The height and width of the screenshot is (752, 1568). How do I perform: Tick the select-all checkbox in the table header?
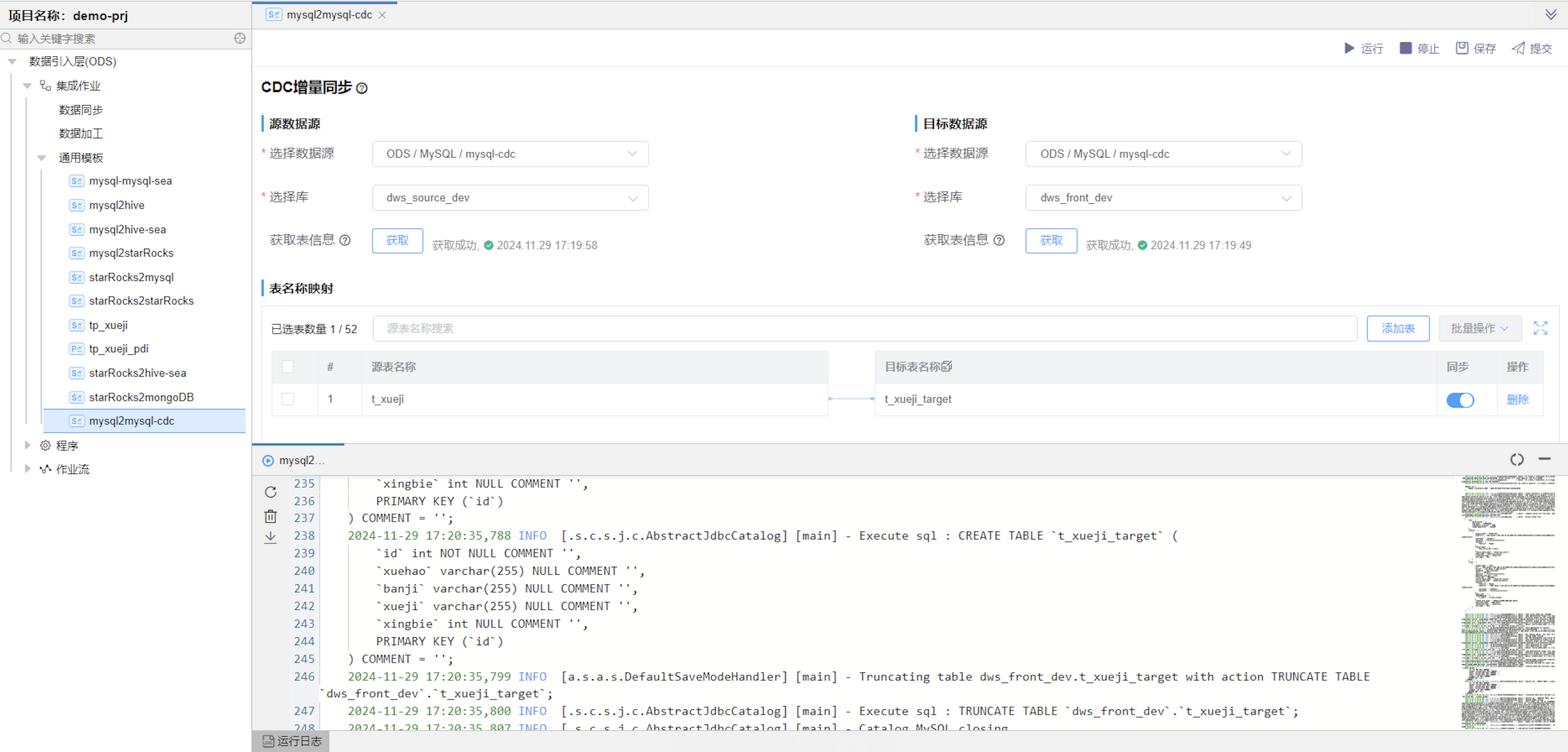[x=288, y=366]
